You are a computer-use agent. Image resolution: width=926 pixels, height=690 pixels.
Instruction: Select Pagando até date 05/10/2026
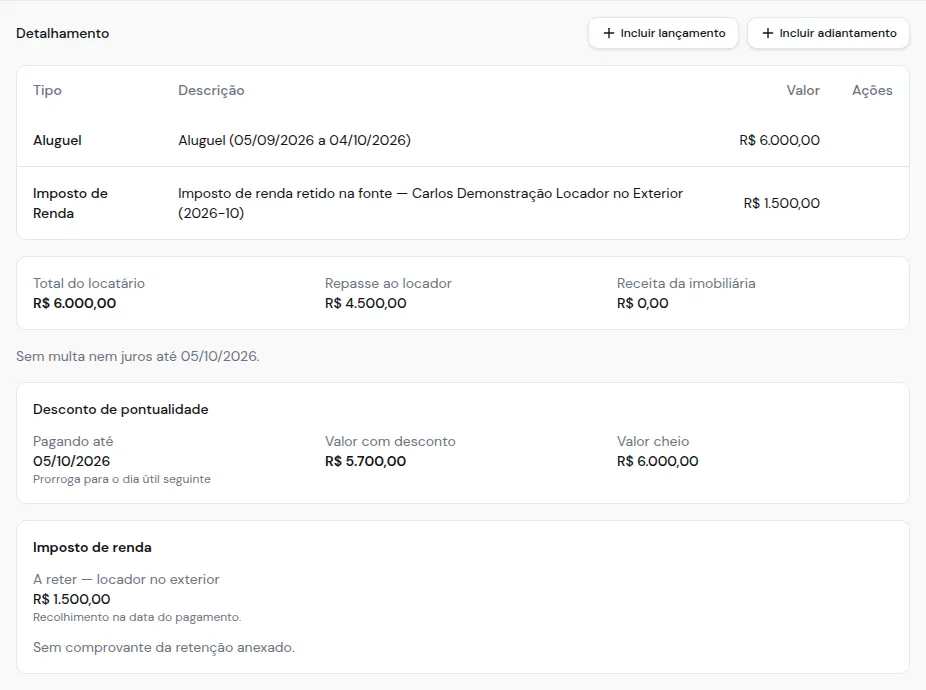pyautogui.click(x=71, y=461)
